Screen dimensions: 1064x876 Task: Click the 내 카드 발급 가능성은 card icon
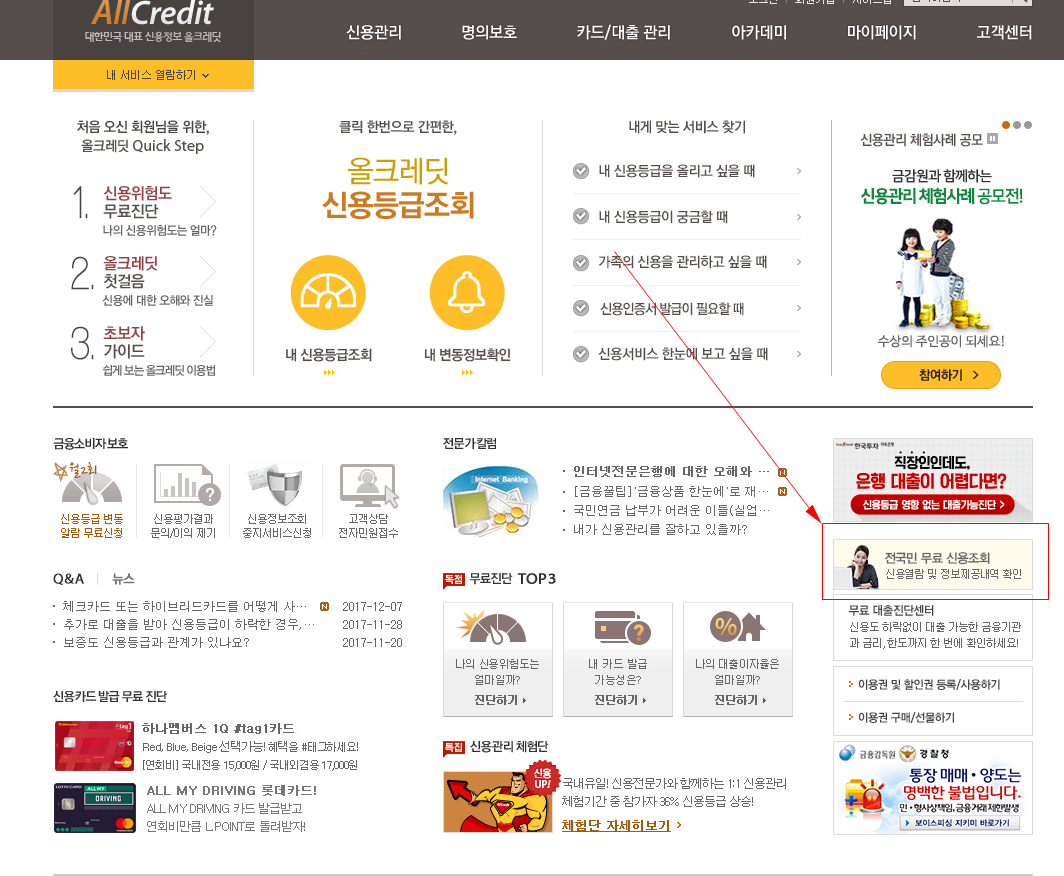622,627
